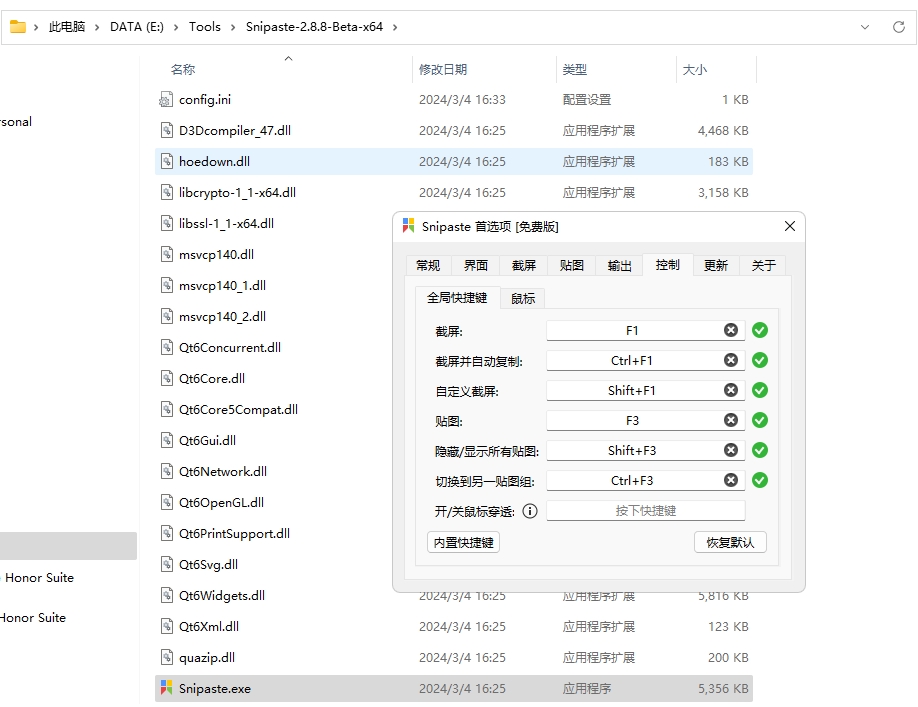The height and width of the screenshot is (707, 918).
Task: Expand chevron after DATA (E:) in path
Action: [x=176, y=27]
